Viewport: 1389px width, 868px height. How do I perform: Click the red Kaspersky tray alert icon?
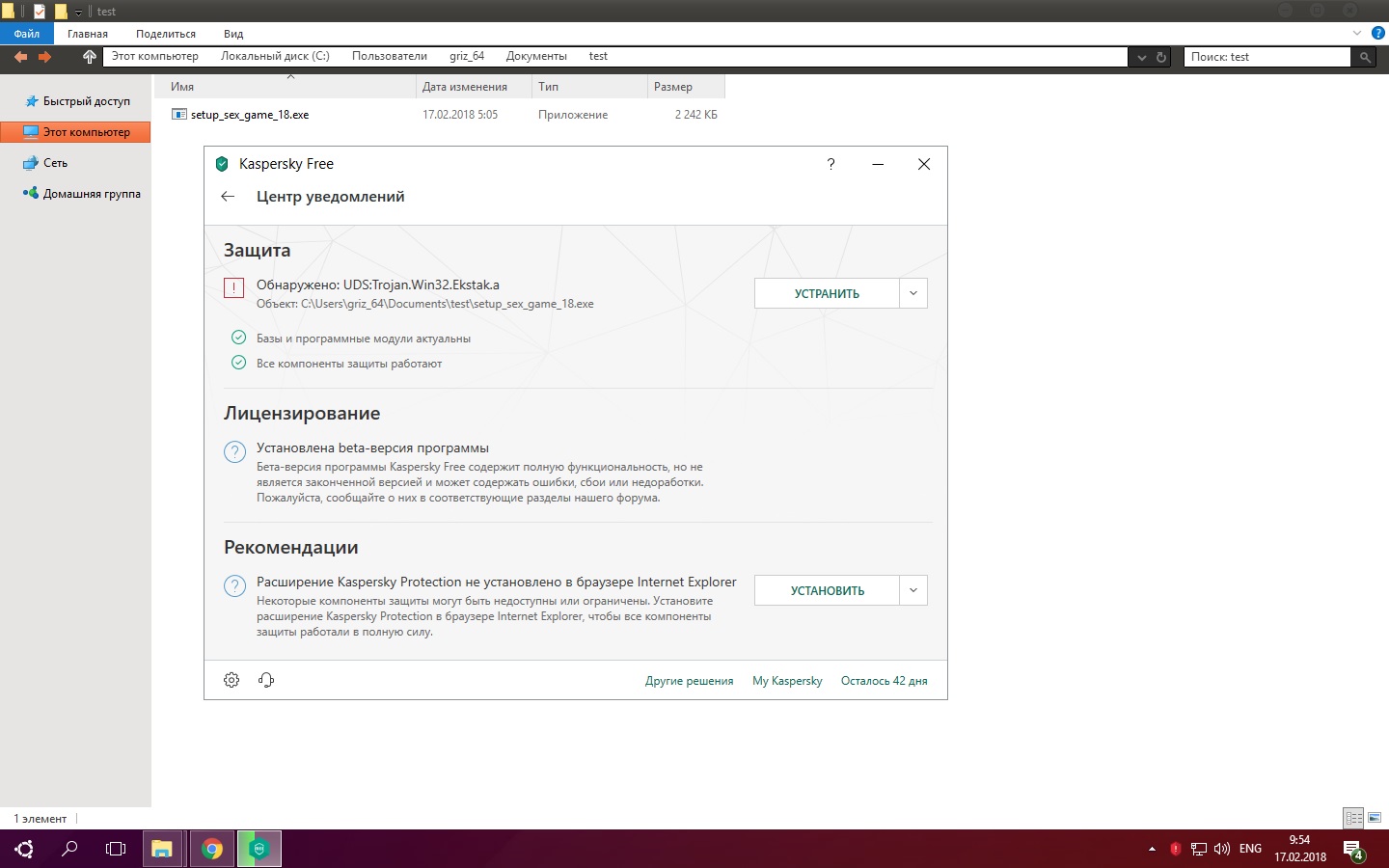pyautogui.click(x=1175, y=849)
